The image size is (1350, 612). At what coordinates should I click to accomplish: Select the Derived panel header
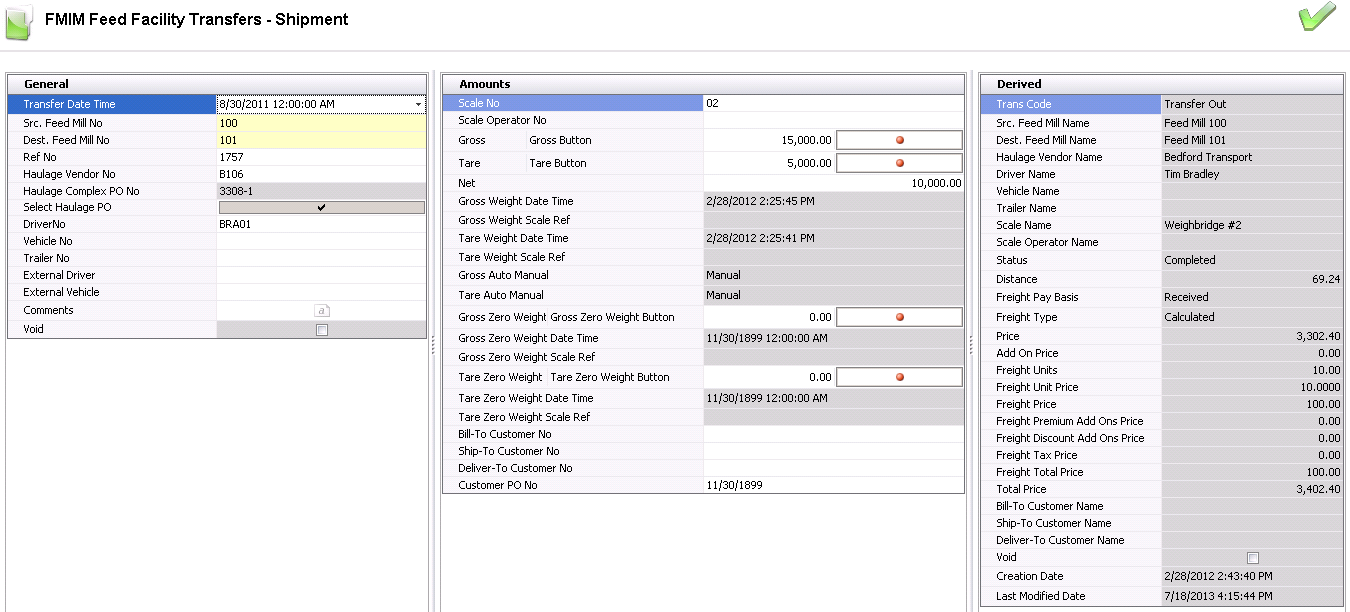point(1161,84)
